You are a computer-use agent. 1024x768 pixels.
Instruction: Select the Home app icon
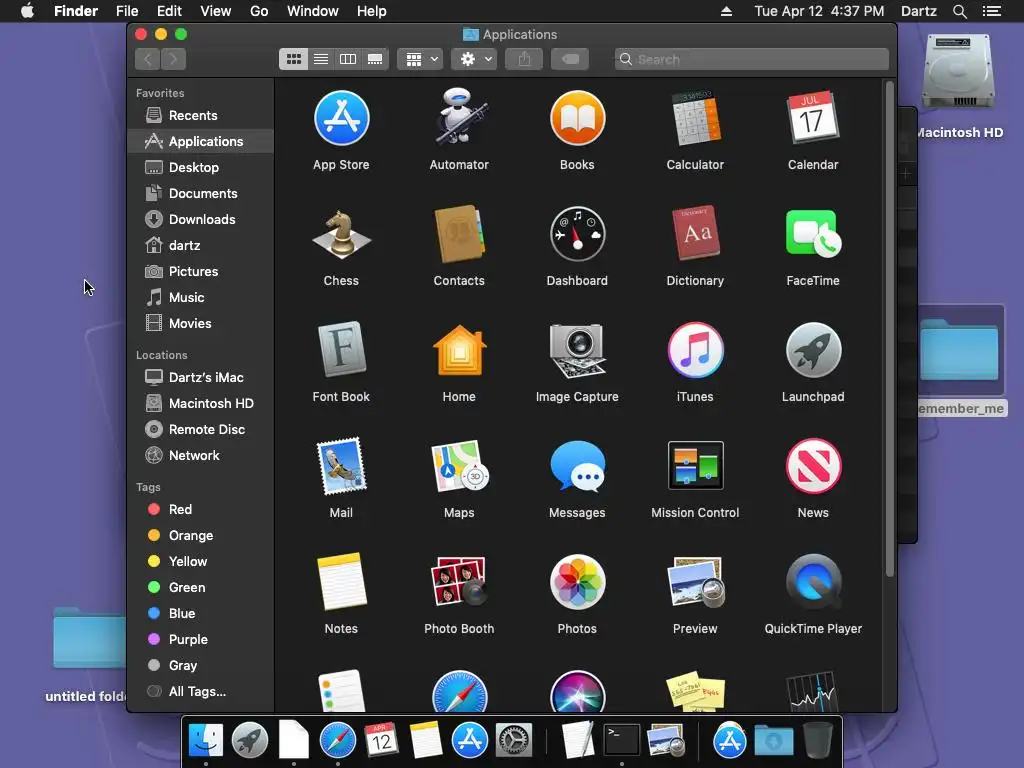point(459,350)
